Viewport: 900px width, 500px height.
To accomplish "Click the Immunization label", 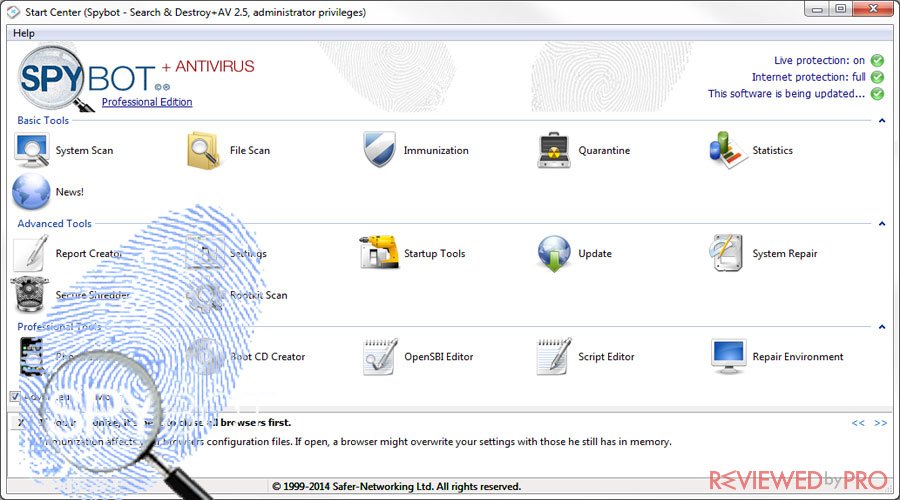I will pos(436,150).
